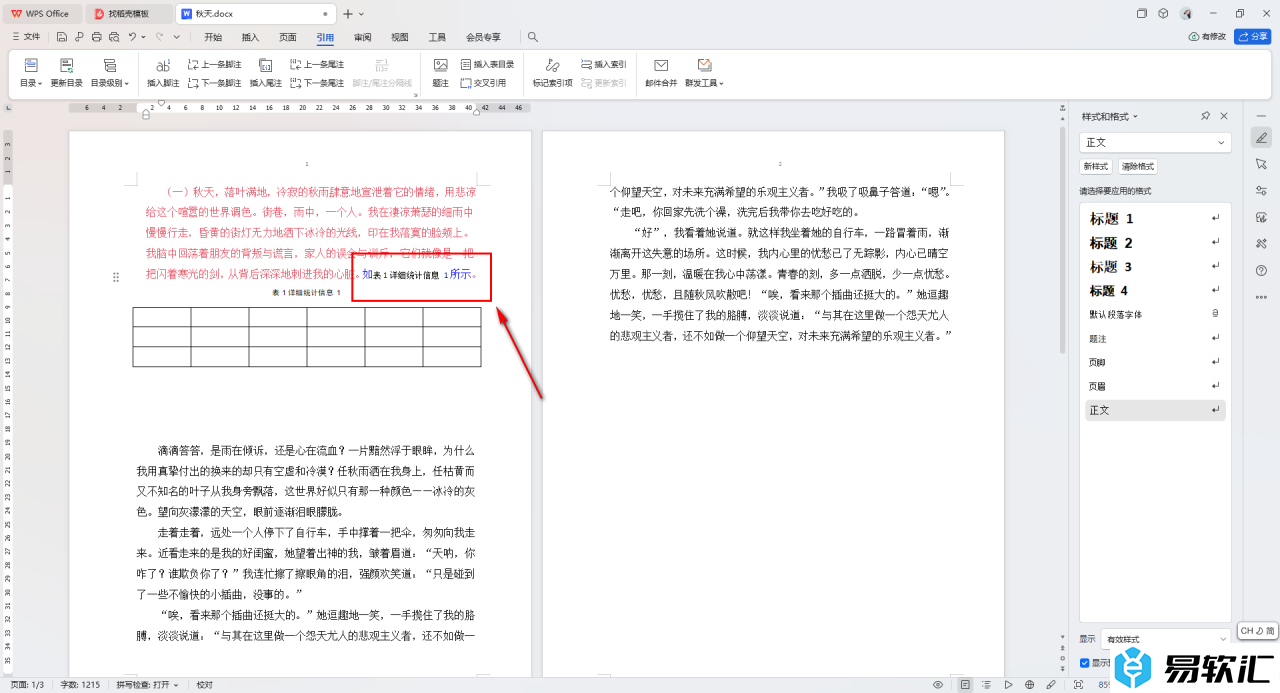Click 标记索引项
1280x693 pixels.
coord(553,72)
